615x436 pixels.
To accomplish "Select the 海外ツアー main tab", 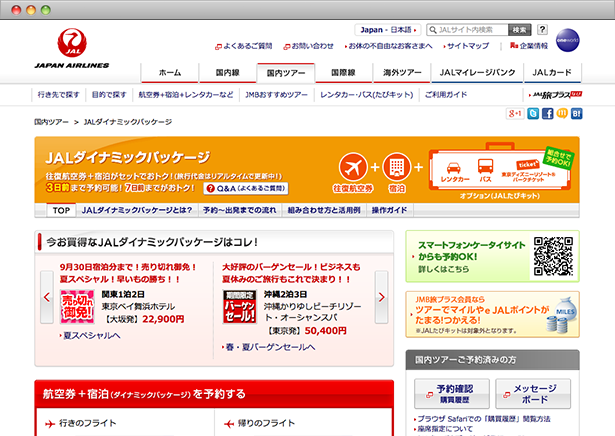I will pos(402,73).
